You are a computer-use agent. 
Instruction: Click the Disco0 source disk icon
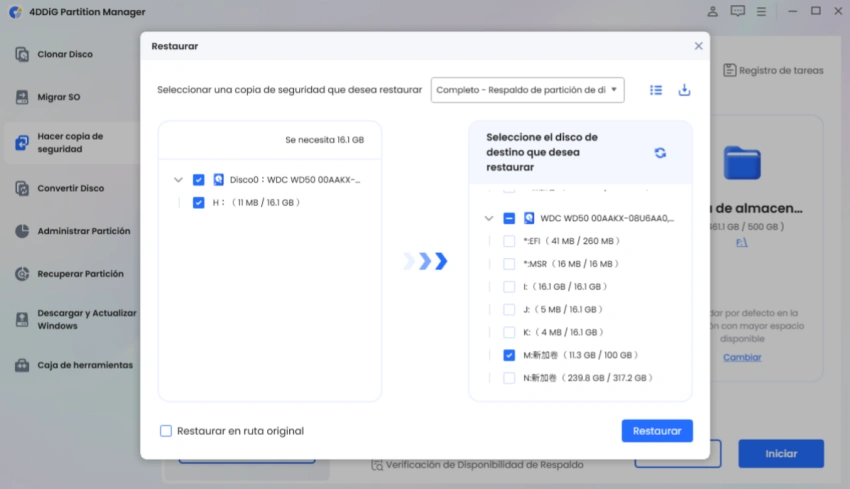pos(218,179)
